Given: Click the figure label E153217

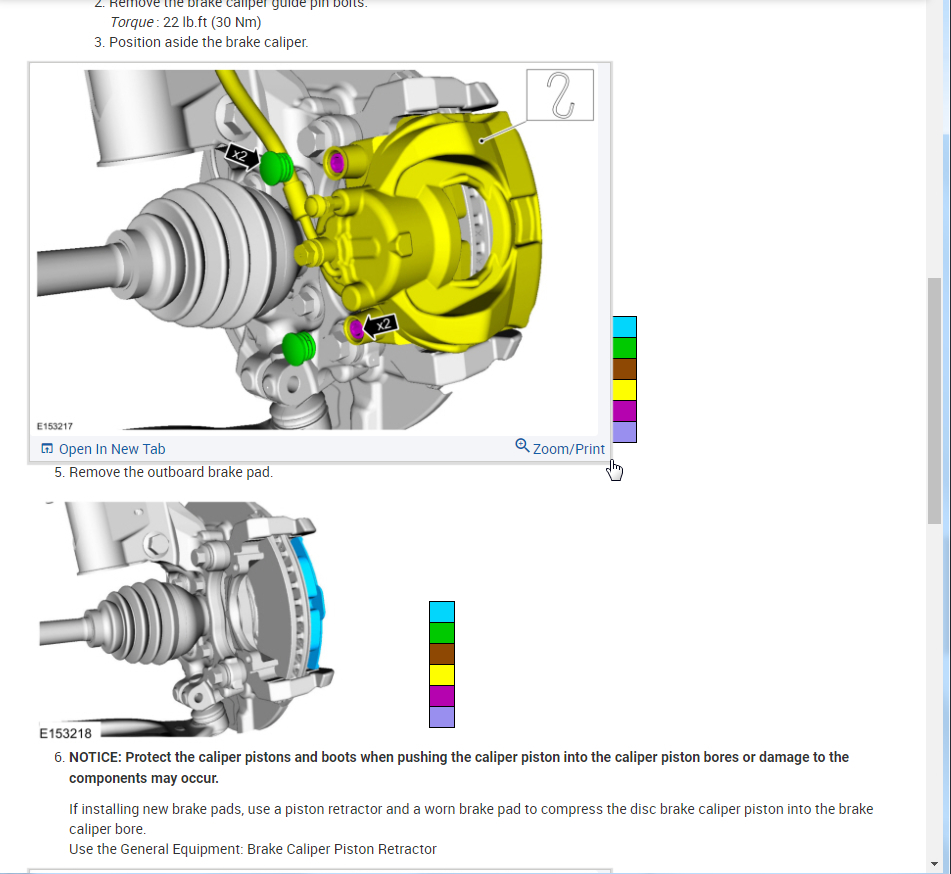Looking at the screenshot, I should 55,426.
